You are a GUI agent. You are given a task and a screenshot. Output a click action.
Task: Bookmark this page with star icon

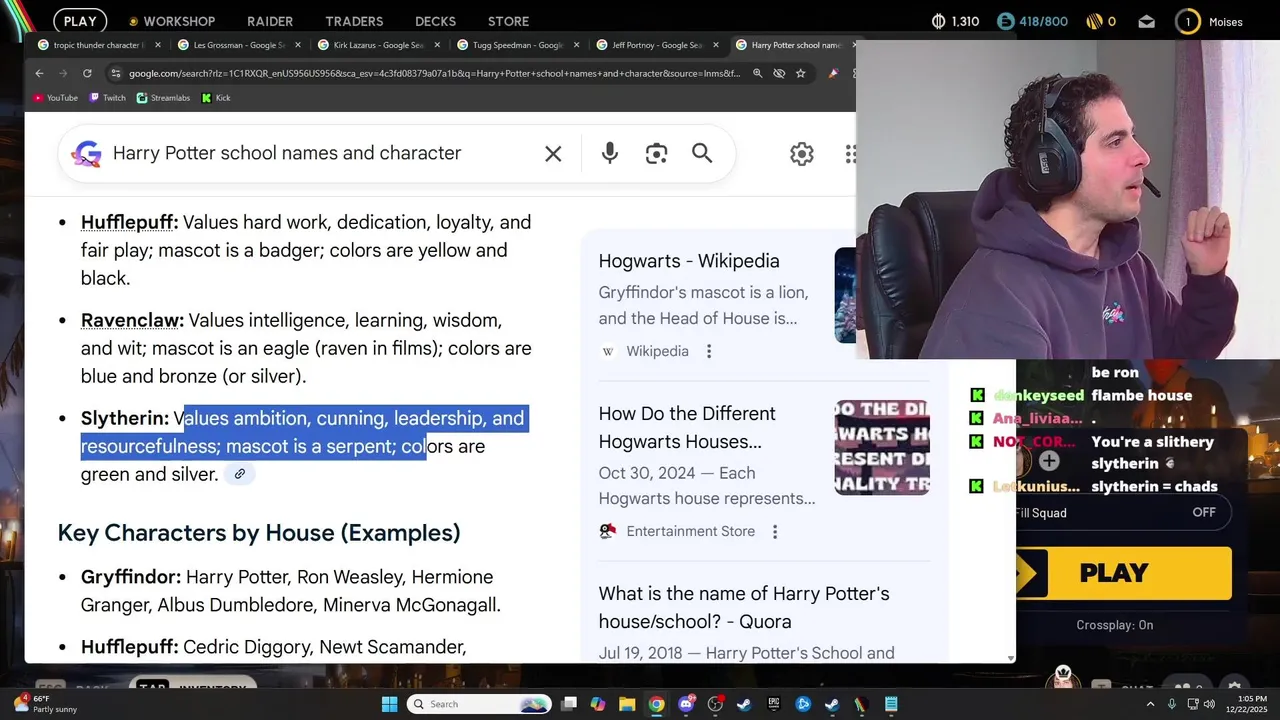(x=800, y=73)
